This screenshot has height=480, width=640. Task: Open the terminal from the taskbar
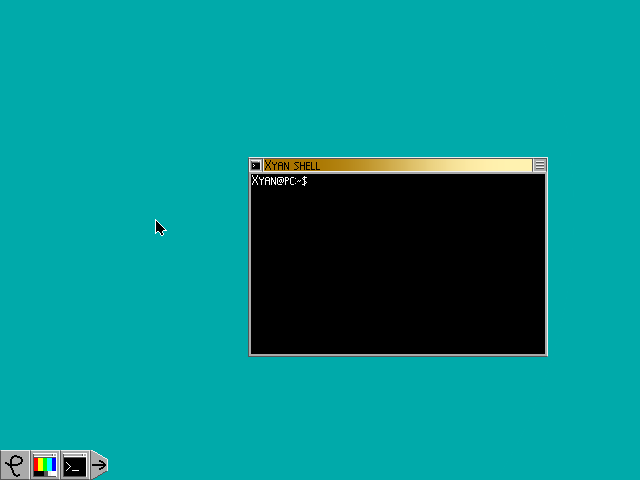[x=75, y=465]
